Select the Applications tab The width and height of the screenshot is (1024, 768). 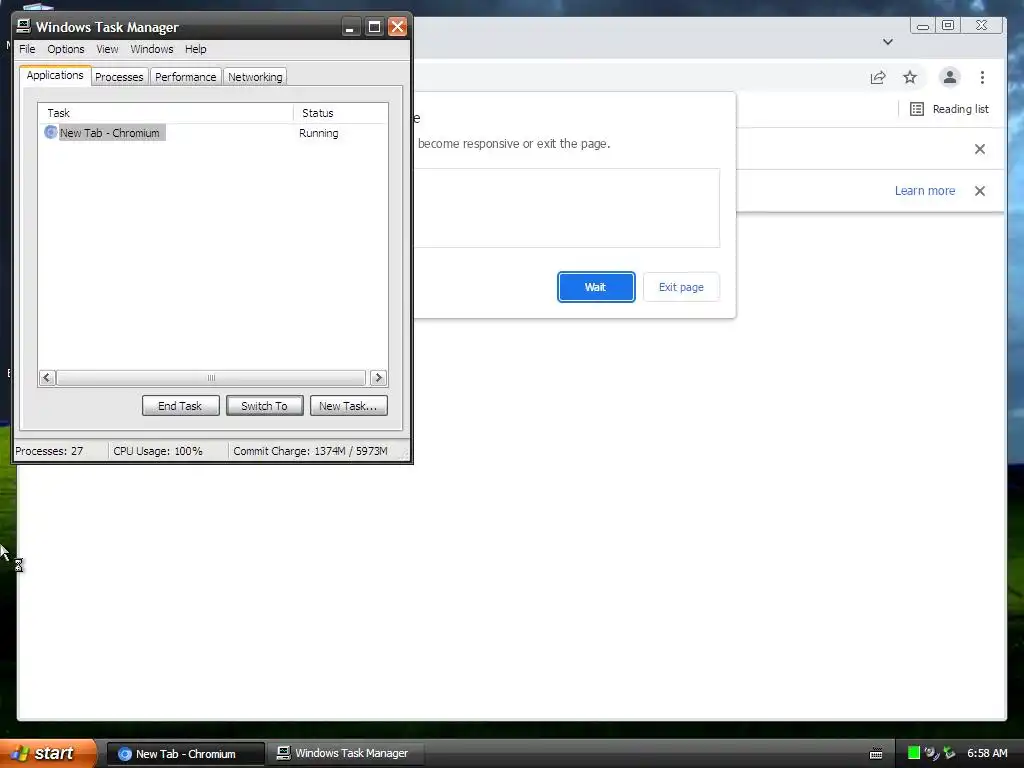(x=55, y=75)
